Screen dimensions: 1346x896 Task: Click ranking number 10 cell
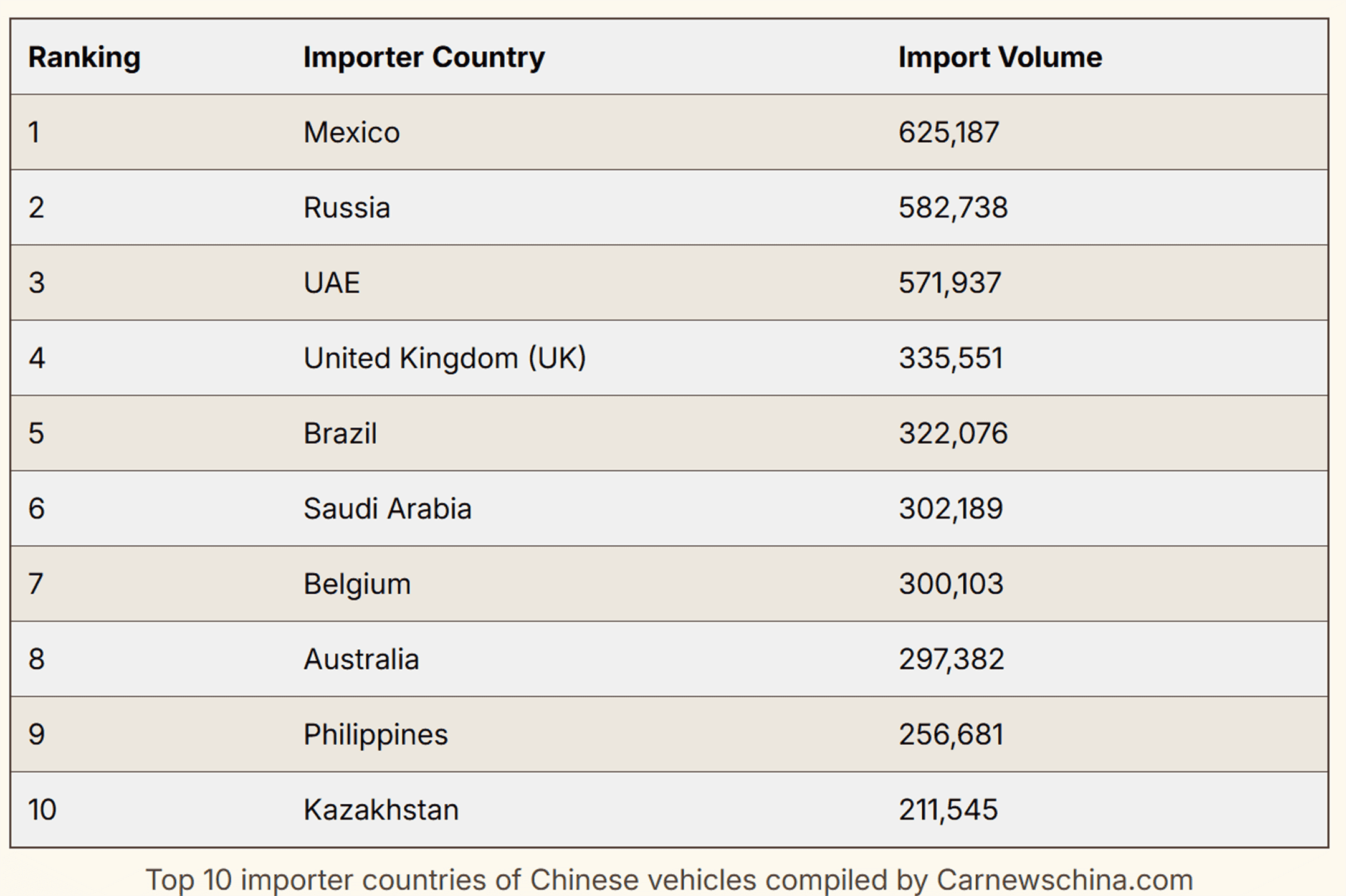[x=42, y=810]
